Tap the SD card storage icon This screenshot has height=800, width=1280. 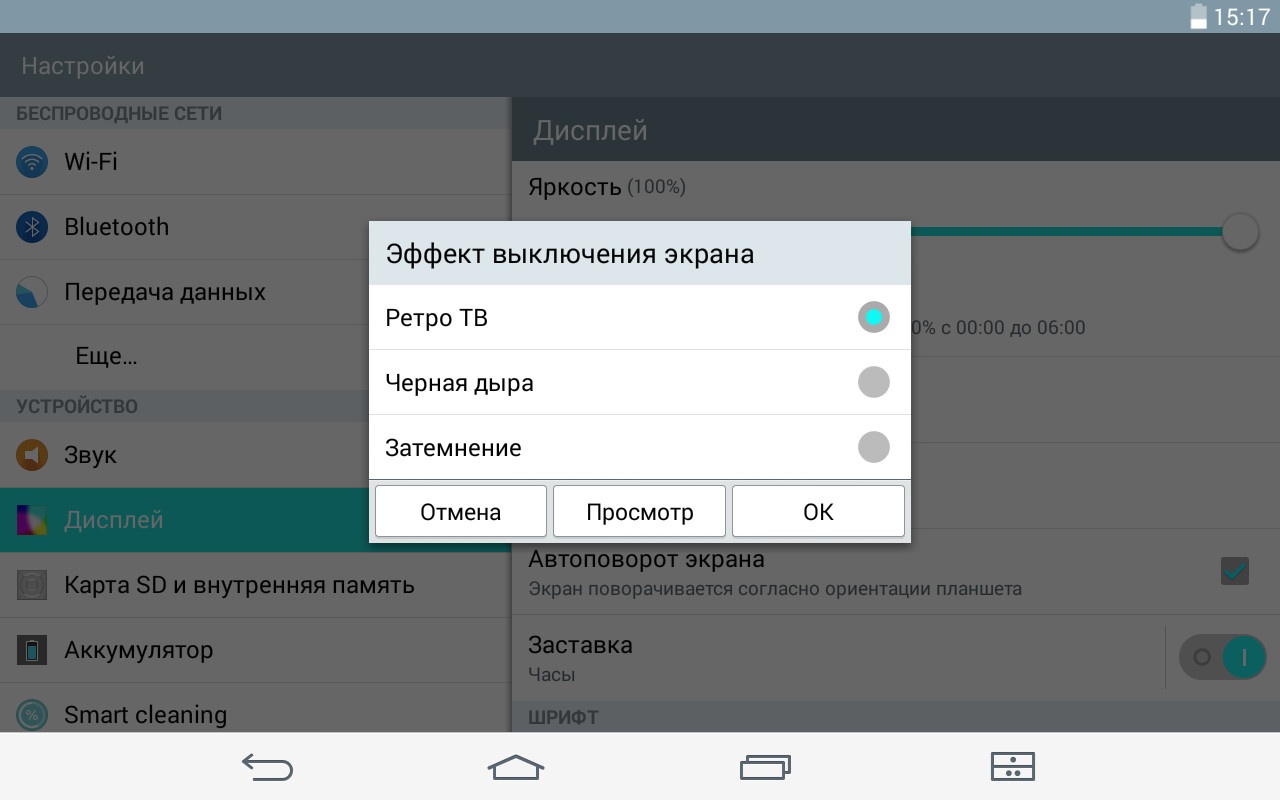click(x=32, y=585)
